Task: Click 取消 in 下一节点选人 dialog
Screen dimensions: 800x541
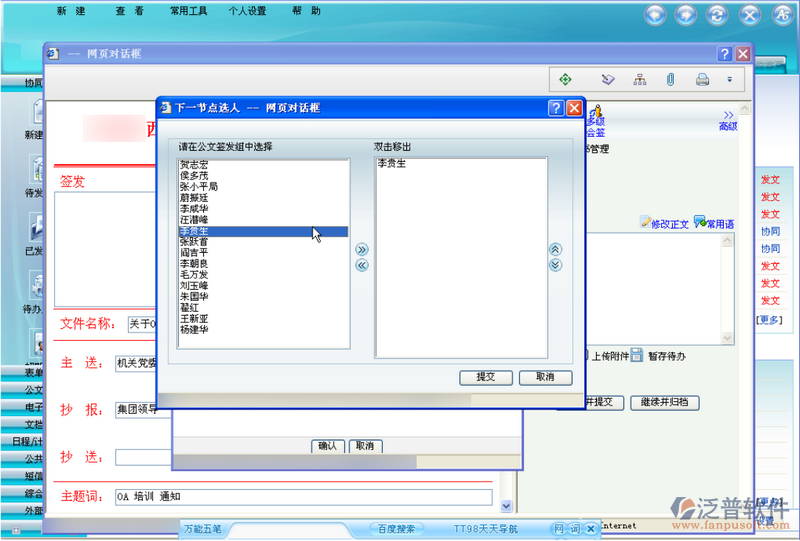Action: [x=545, y=377]
